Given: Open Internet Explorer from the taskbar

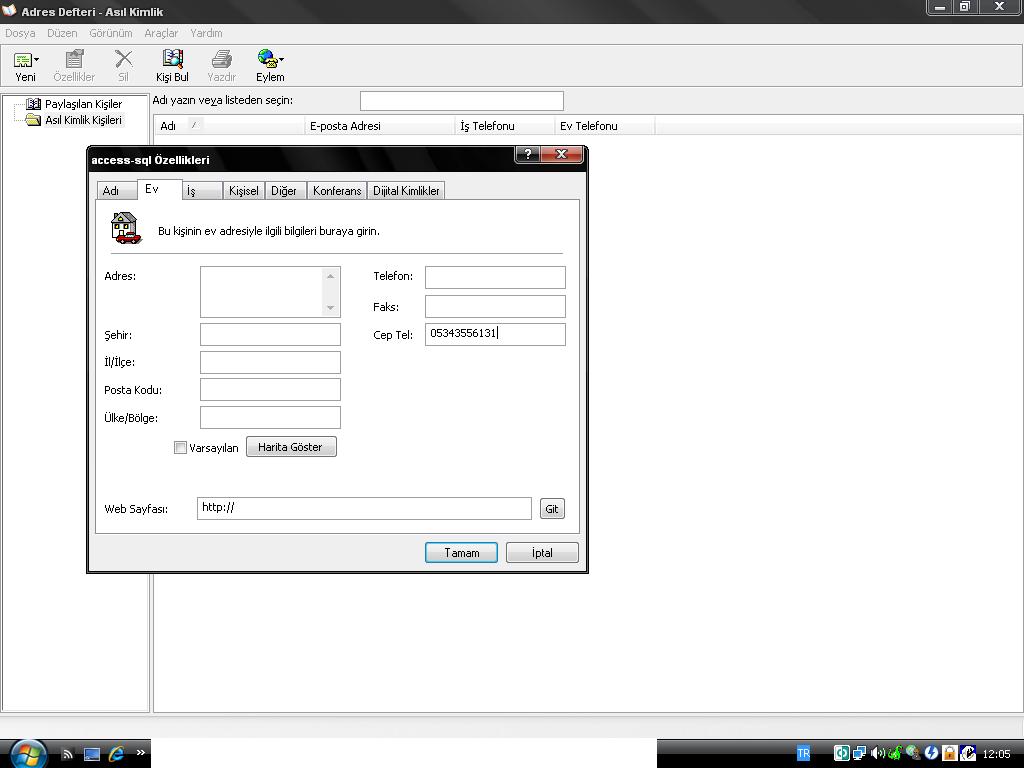Looking at the screenshot, I should click(116, 753).
